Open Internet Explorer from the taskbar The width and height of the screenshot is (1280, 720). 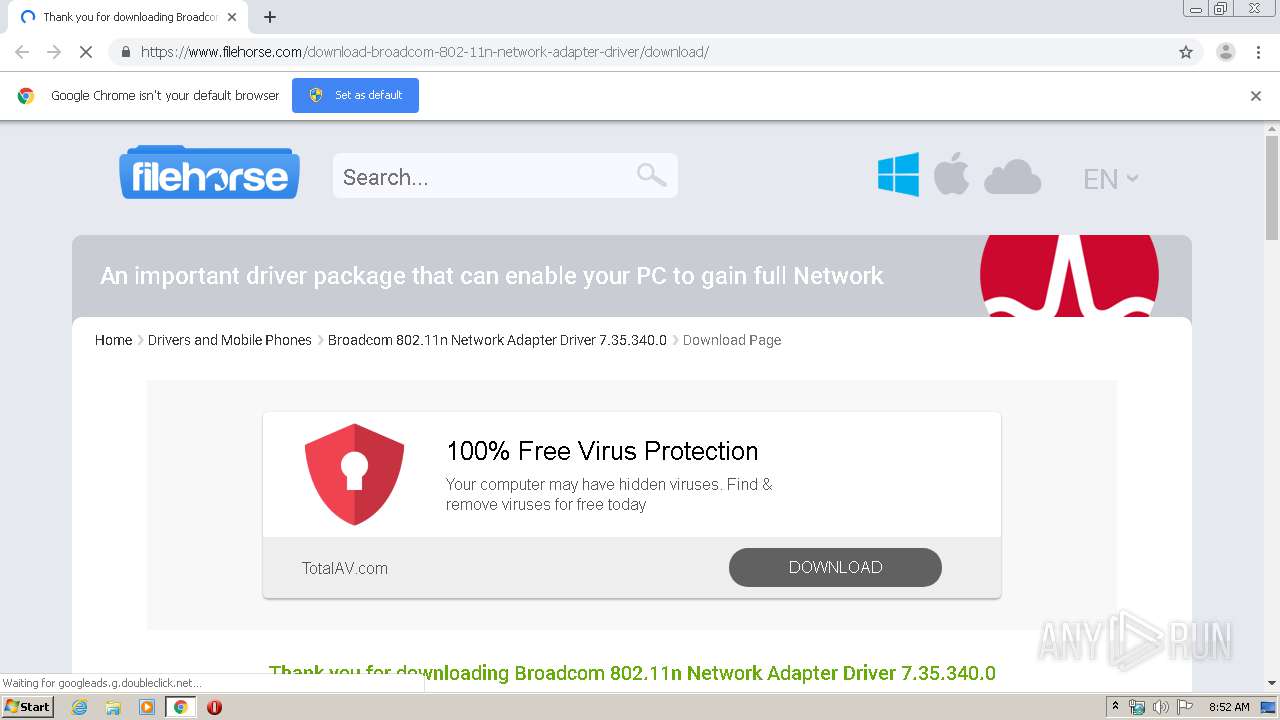[x=80, y=707]
